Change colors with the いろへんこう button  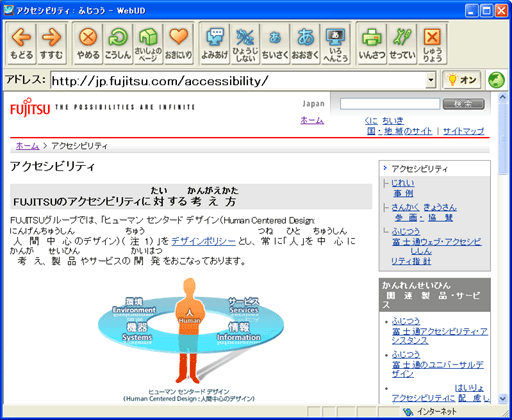(335, 44)
